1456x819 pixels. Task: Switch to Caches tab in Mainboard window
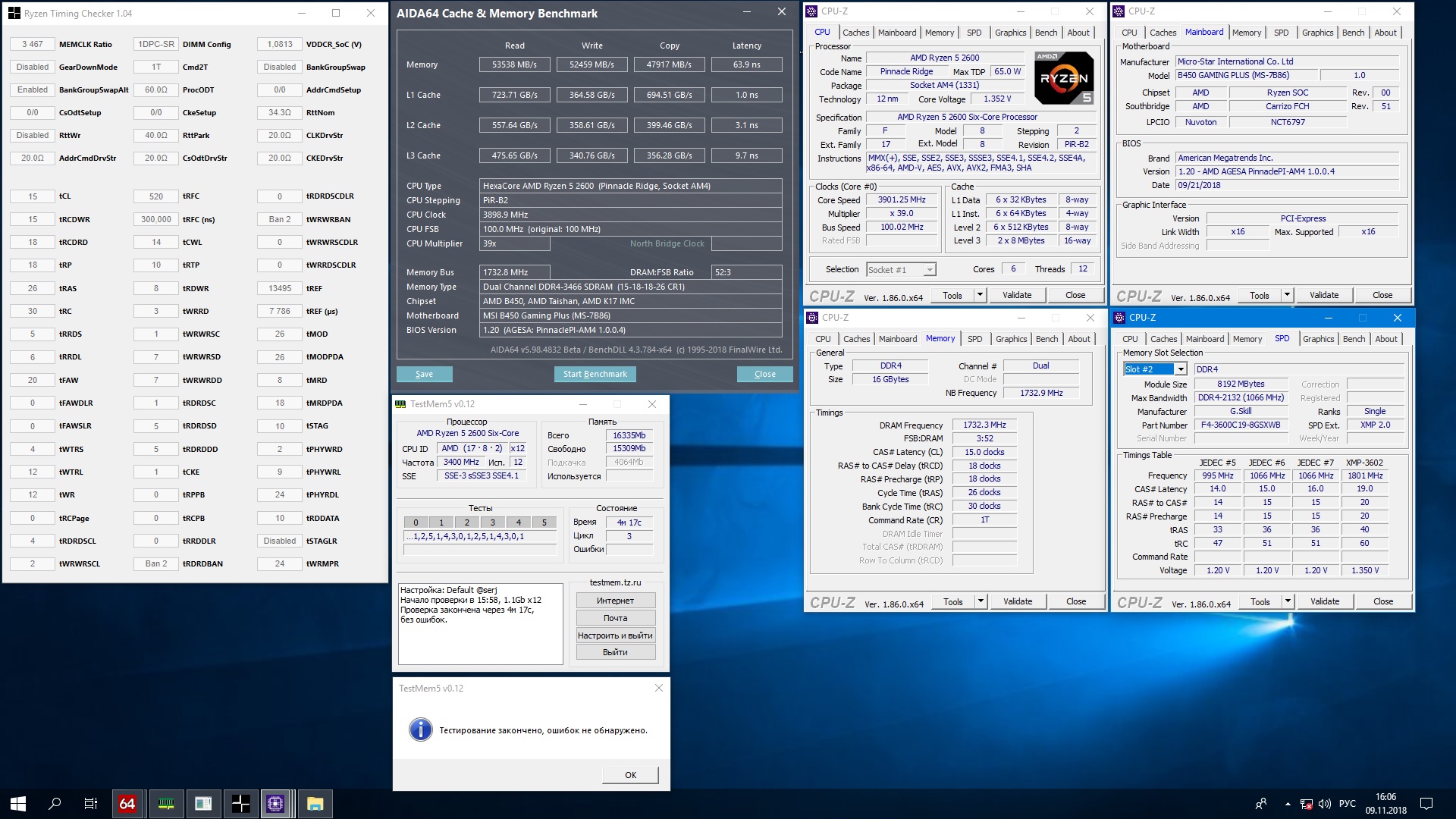1162,33
